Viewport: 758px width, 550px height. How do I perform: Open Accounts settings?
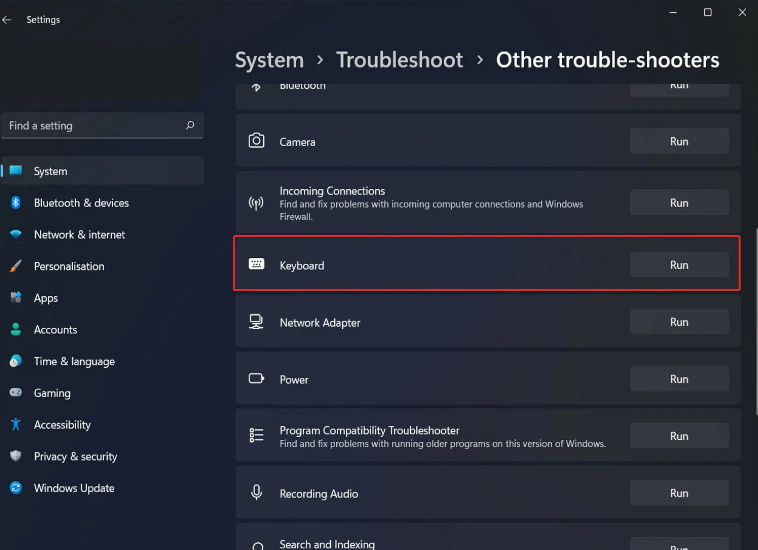pos(102,329)
